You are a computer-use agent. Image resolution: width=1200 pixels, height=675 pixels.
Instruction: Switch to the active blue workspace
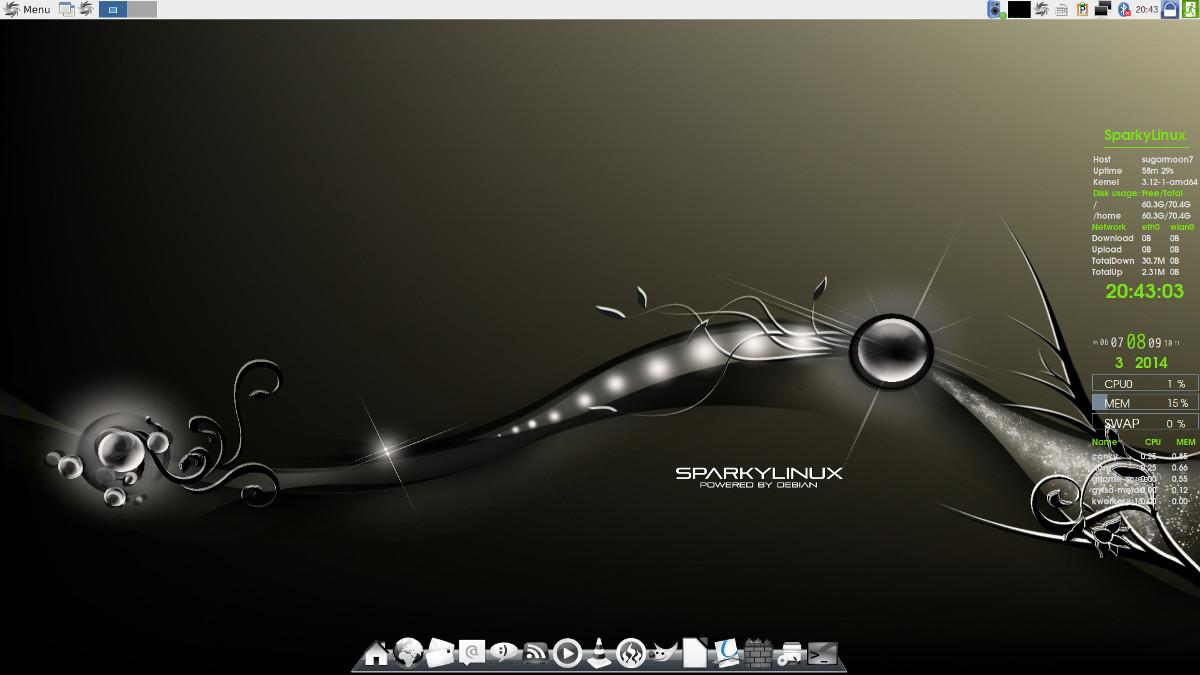pos(113,9)
